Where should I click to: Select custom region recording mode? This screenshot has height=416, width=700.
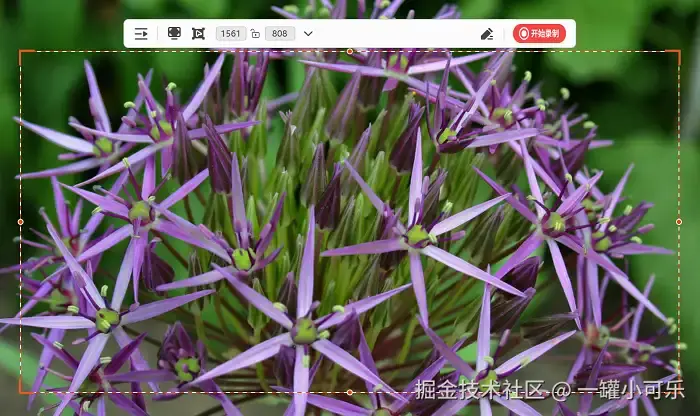point(198,33)
